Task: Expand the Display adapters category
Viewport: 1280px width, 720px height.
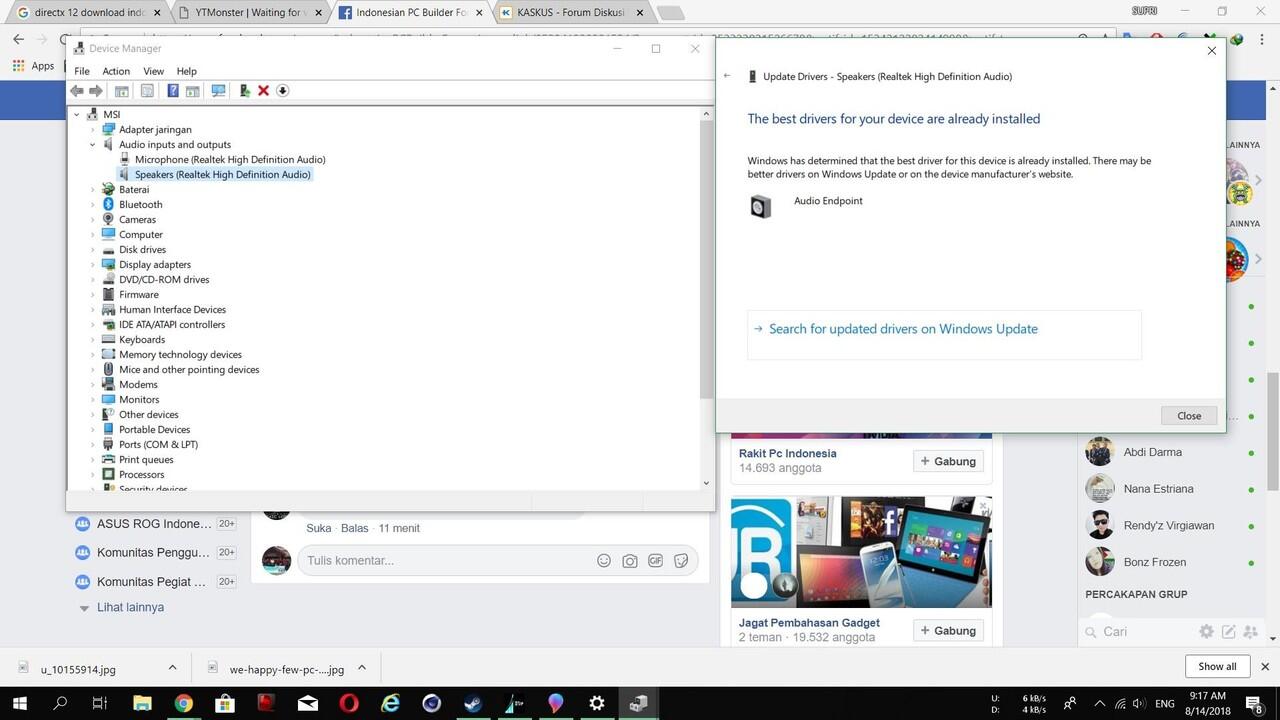Action: [93, 265]
